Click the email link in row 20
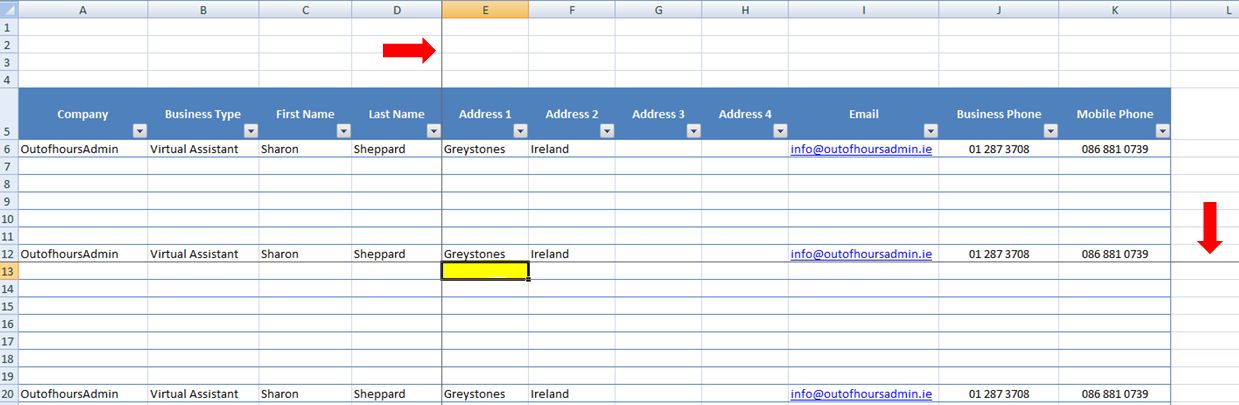This screenshot has height=405, width=1239. 861,394
